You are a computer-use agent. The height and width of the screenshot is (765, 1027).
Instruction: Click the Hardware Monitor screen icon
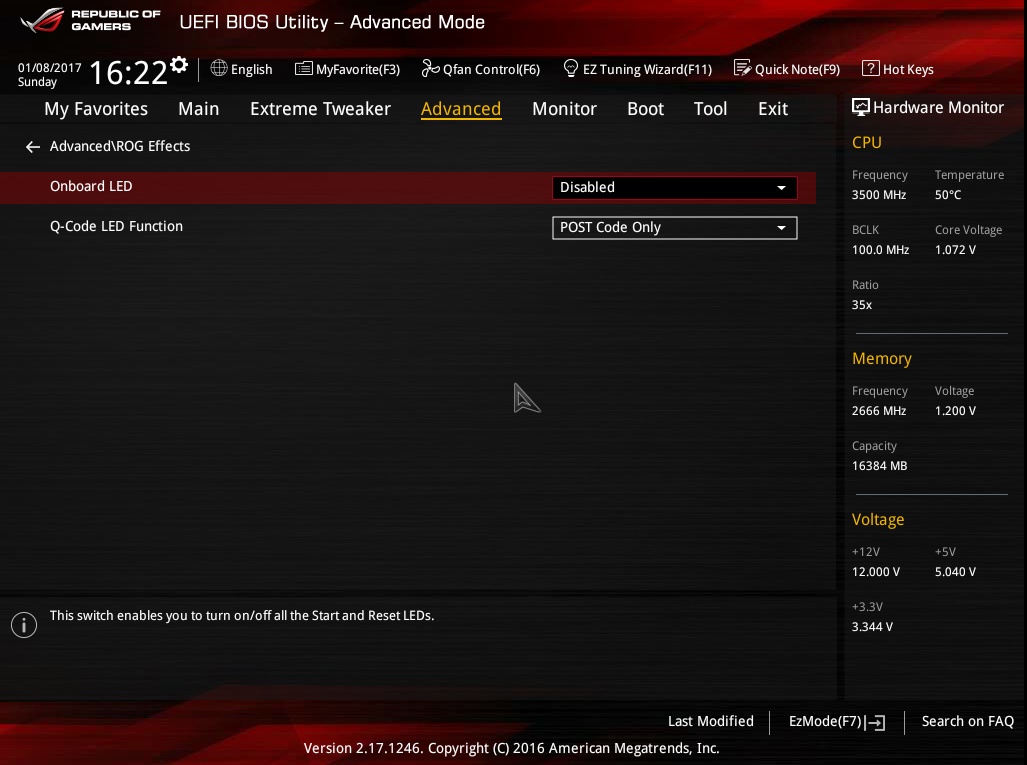coord(861,107)
